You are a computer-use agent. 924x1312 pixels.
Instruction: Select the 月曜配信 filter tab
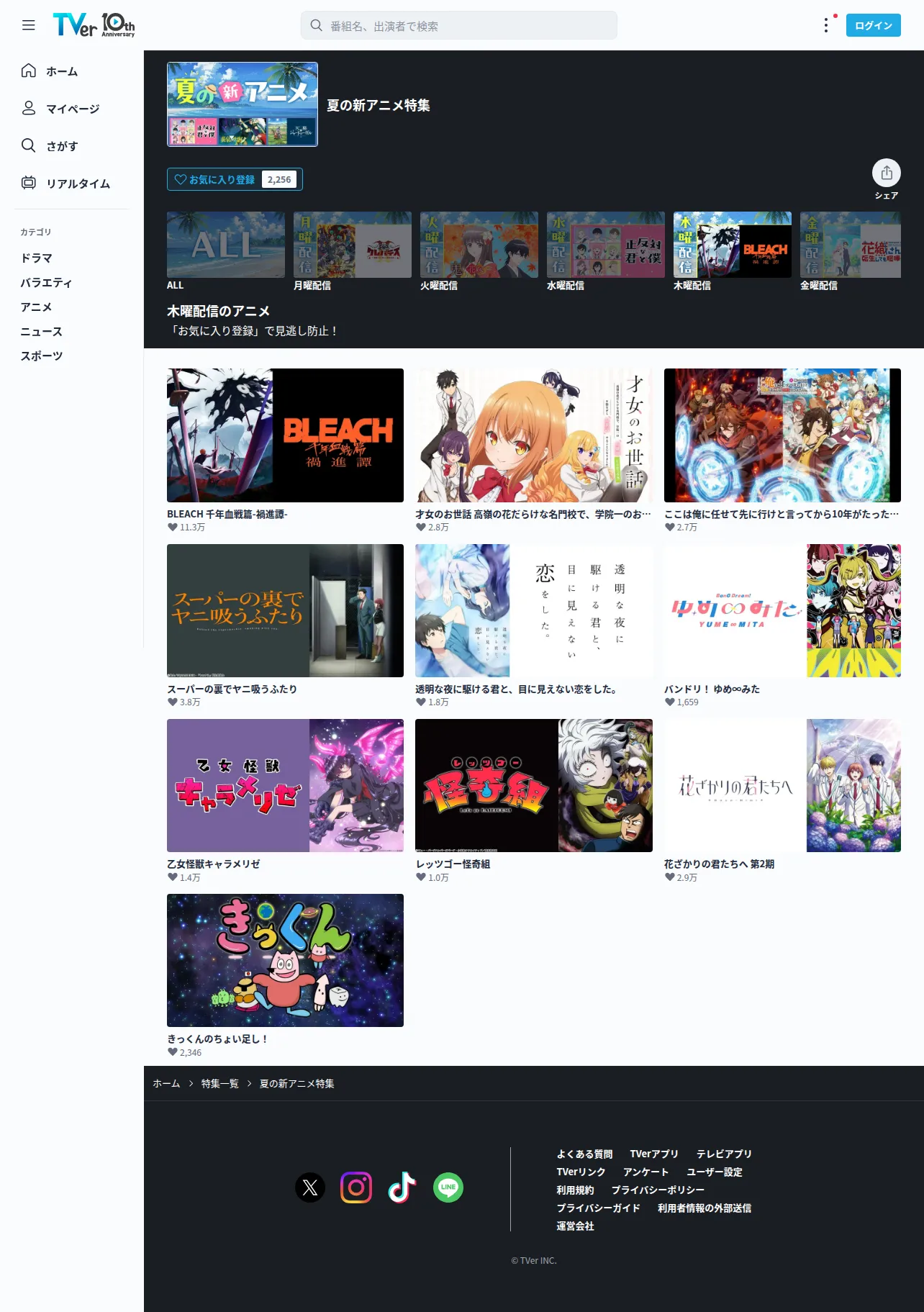click(x=353, y=251)
